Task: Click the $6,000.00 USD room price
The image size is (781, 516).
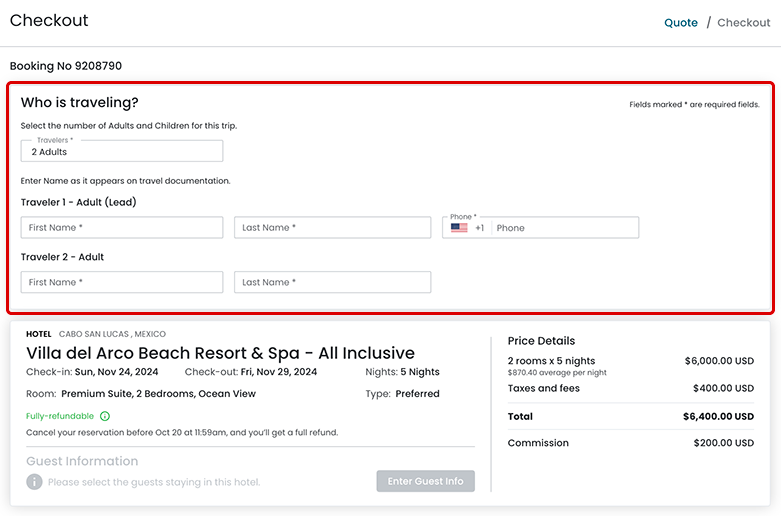Action: click(719, 361)
